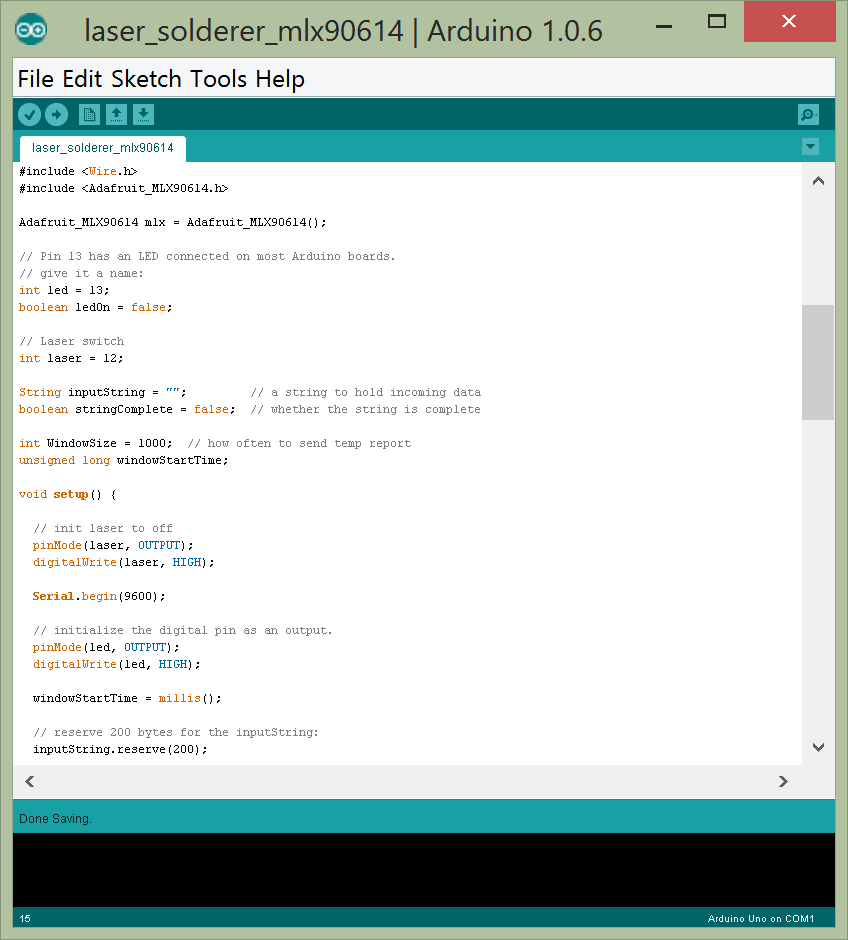Maximize the Arduino window
Image resolution: width=848 pixels, height=940 pixels.
(x=717, y=22)
